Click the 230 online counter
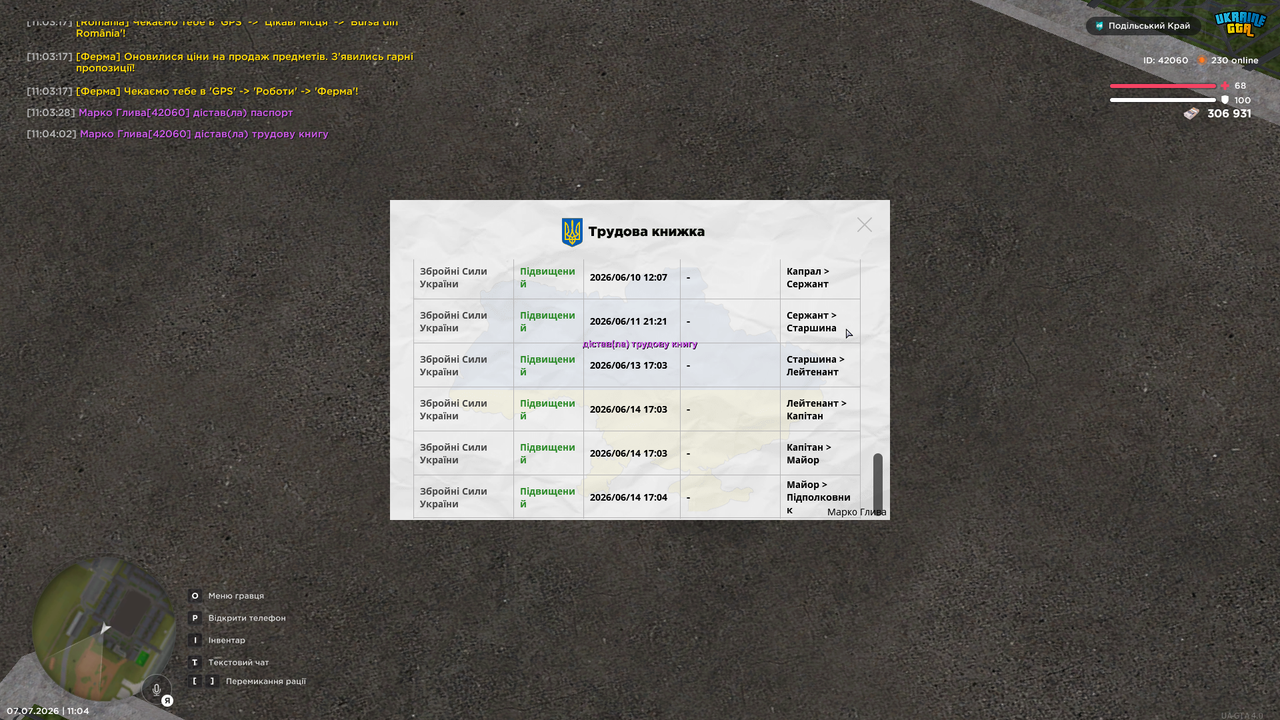The width and height of the screenshot is (1280, 720). pyautogui.click(x=1235, y=61)
